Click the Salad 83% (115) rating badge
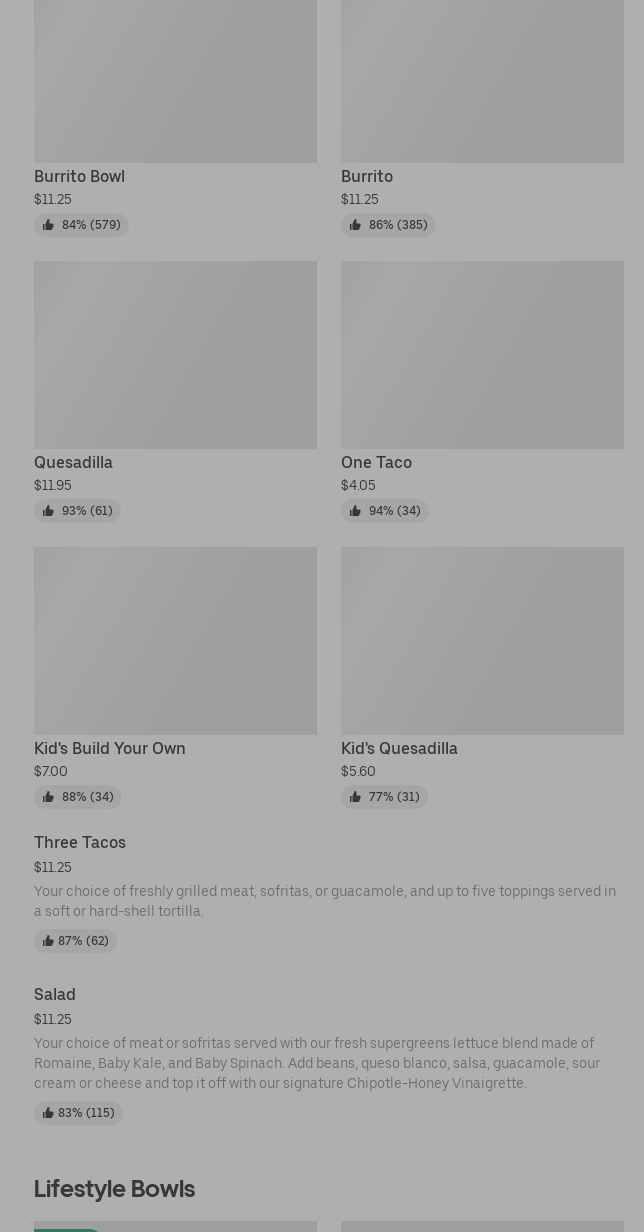Image resolution: width=644 pixels, height=1232 pixels. 78,1113
